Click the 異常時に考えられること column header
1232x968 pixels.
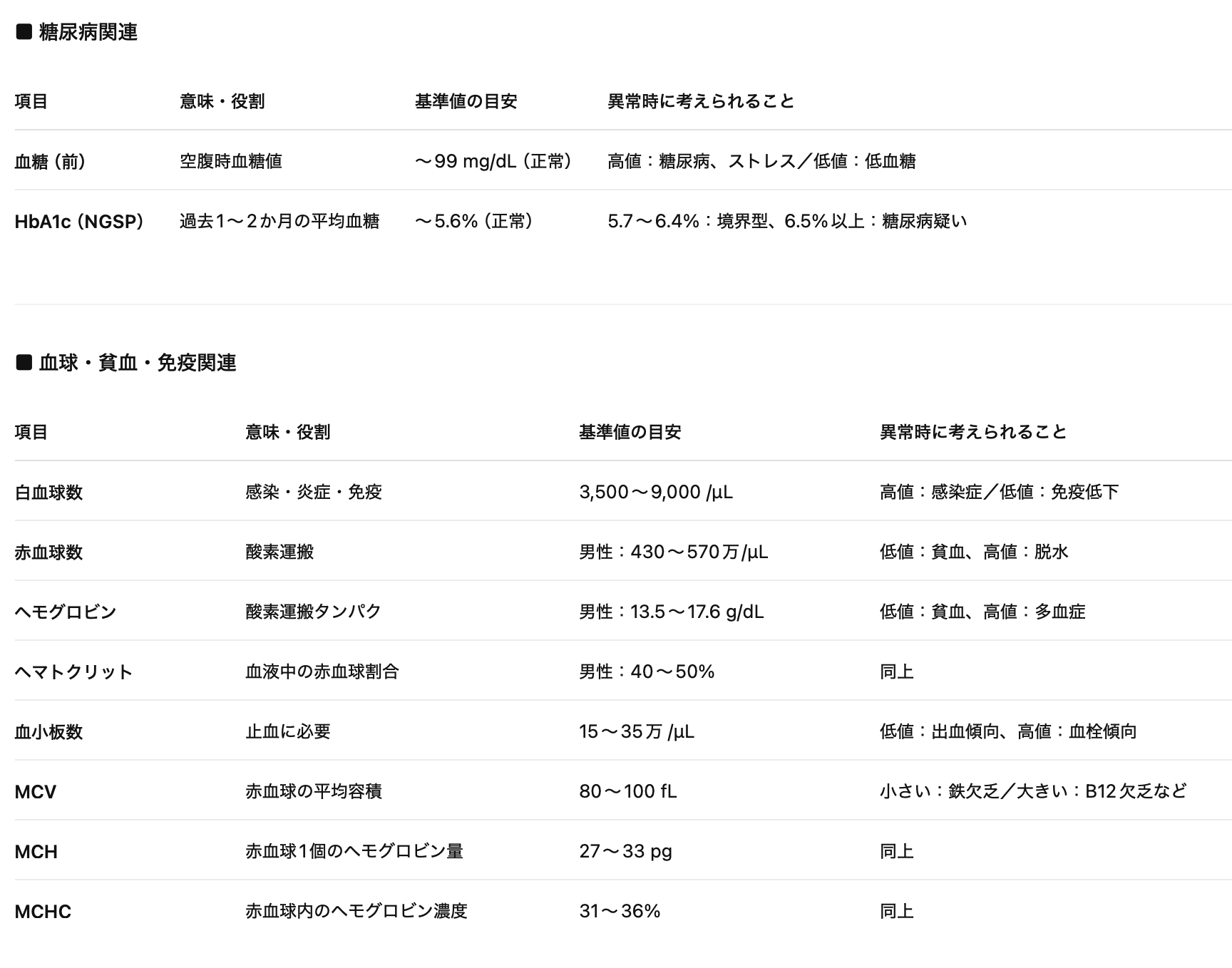tap(700, 101)
